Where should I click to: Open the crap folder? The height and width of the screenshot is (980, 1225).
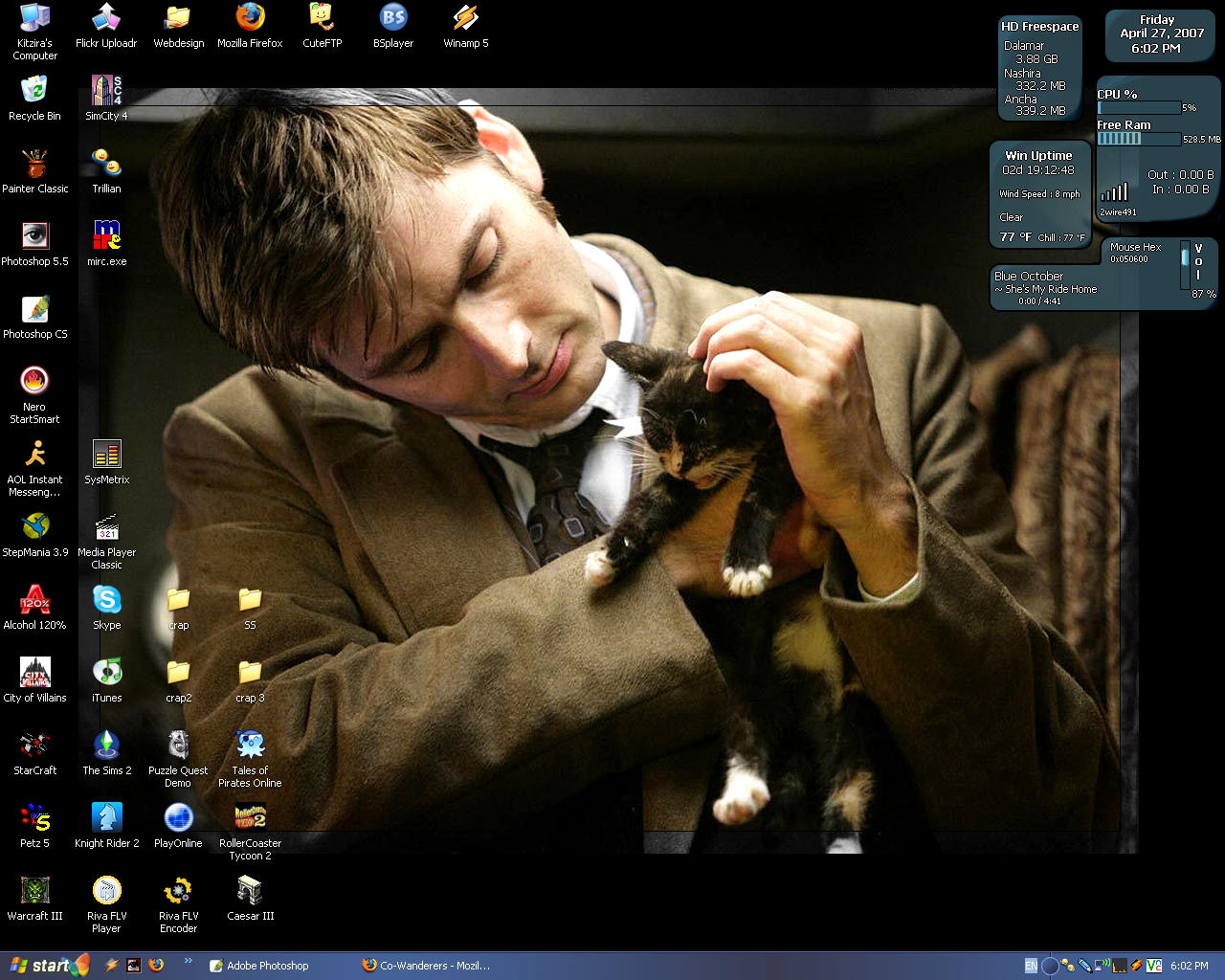(178, 607)
